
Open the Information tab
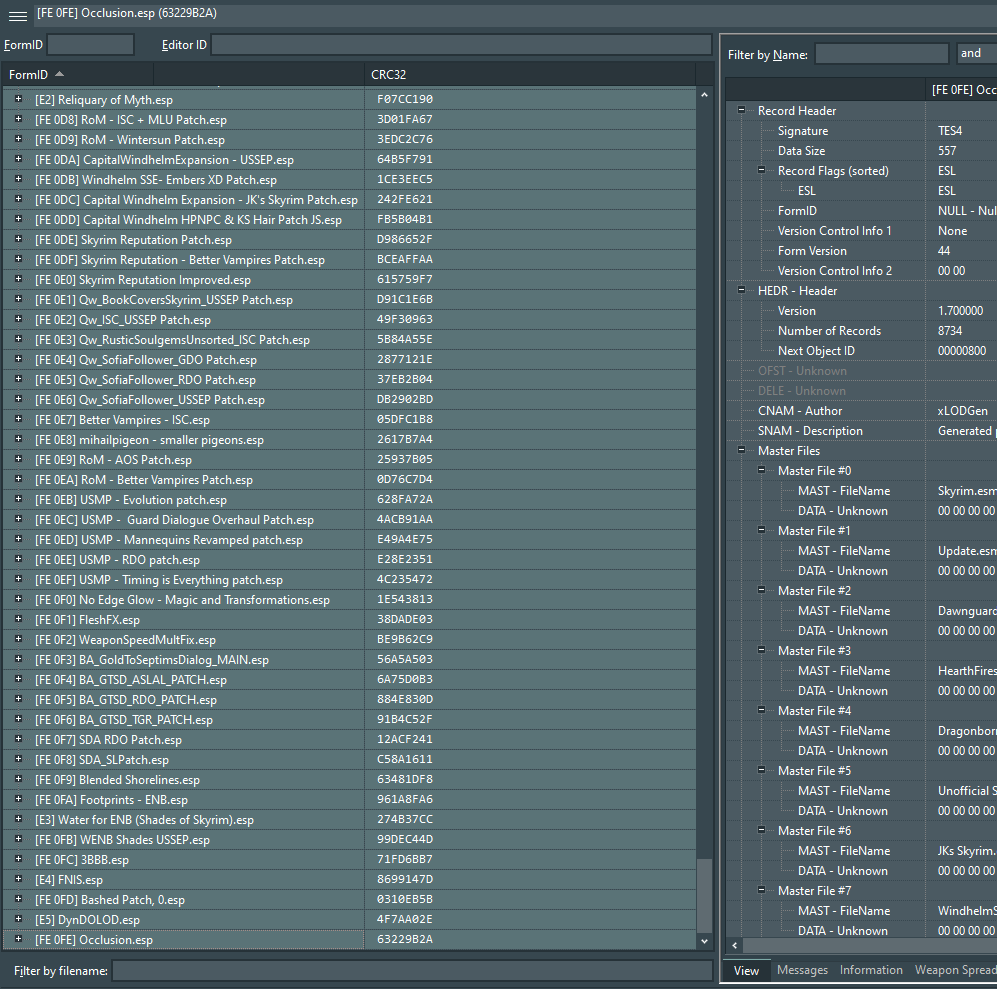(x=871, y=970)
